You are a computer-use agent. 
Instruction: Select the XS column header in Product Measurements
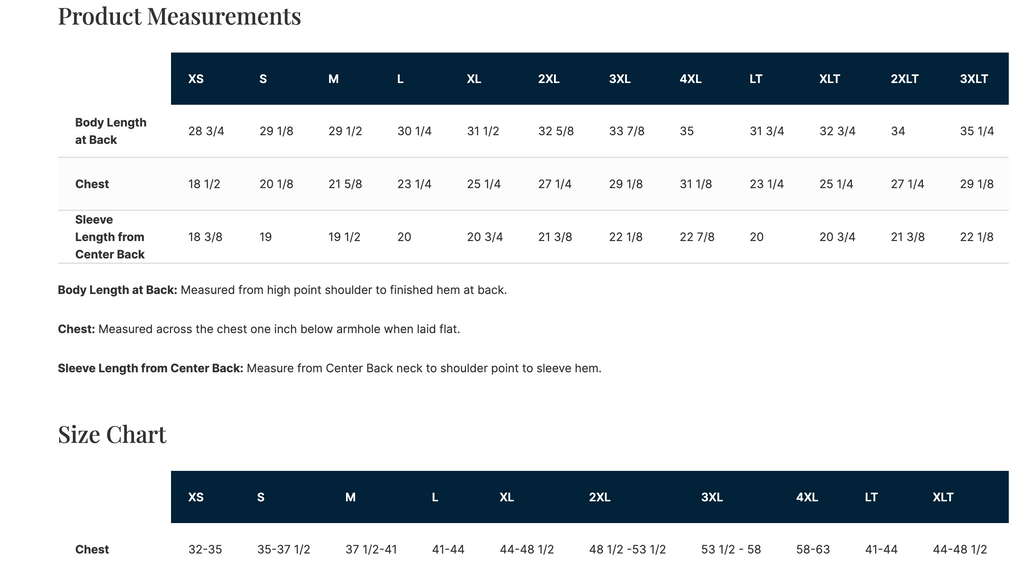coord(196,79)
